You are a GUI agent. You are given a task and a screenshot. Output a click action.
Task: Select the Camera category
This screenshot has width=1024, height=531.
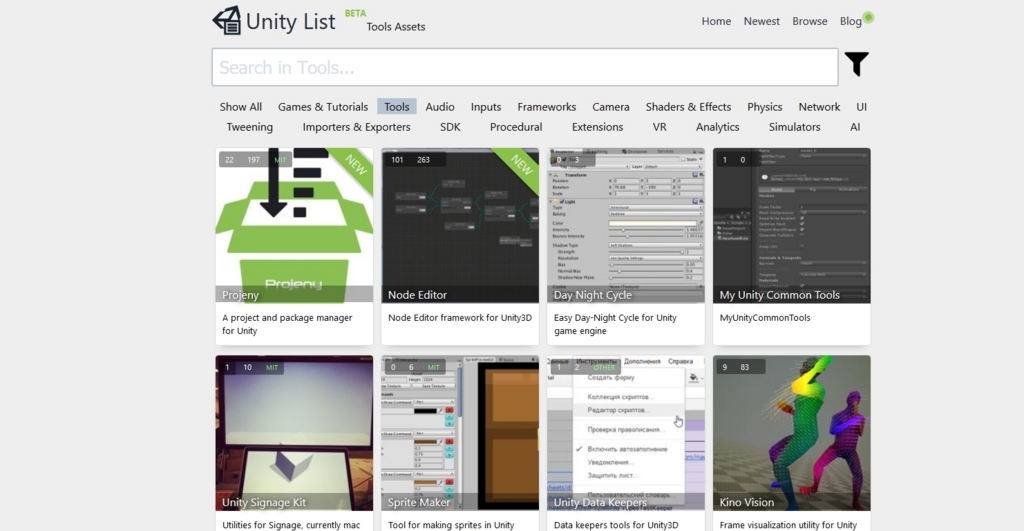611,106
